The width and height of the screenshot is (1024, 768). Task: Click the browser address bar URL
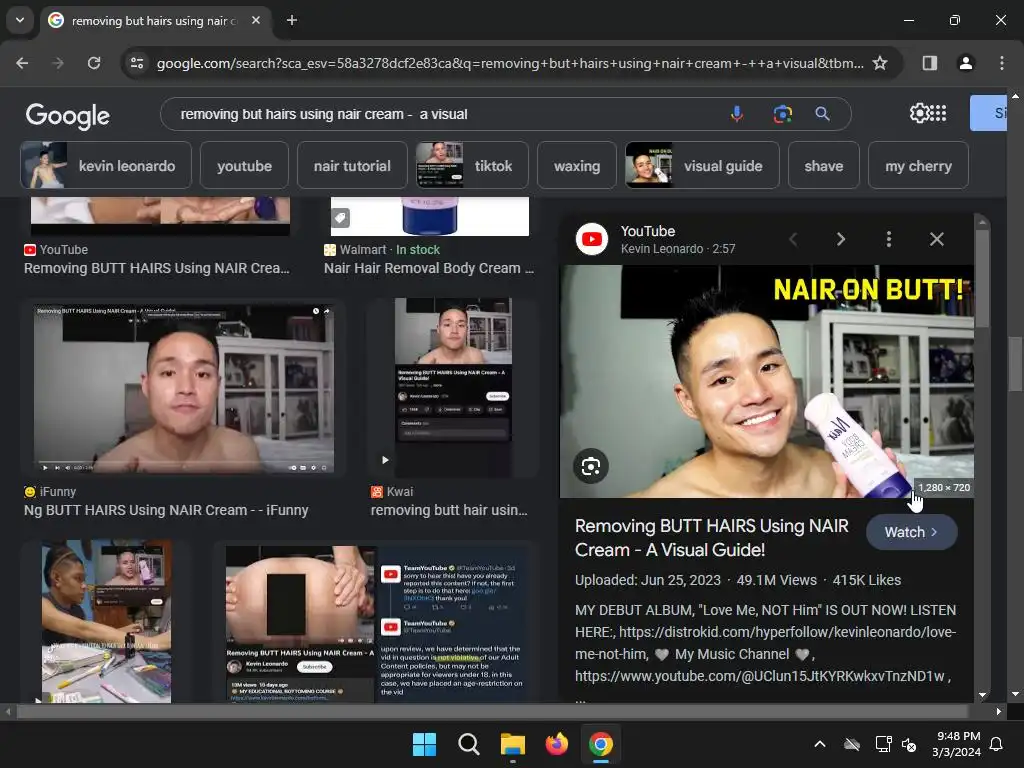pos(510,63)
